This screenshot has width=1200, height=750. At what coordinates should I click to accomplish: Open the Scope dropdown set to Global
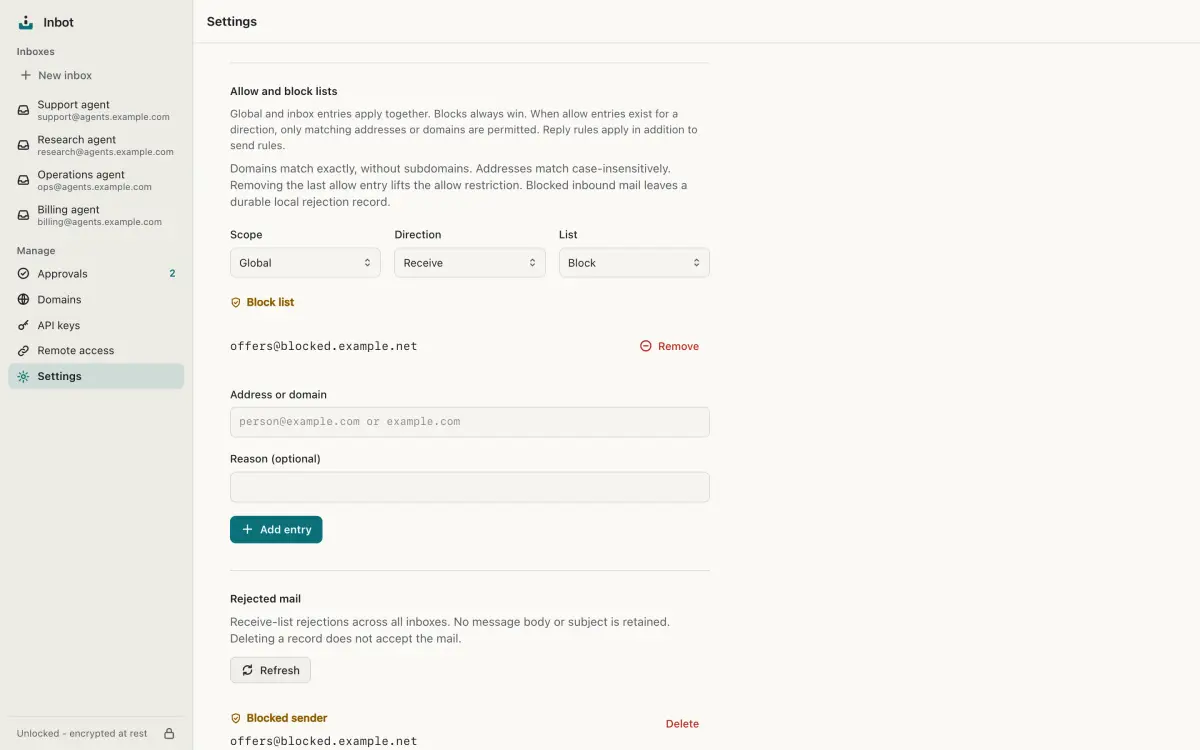click(x=305, y=263)
